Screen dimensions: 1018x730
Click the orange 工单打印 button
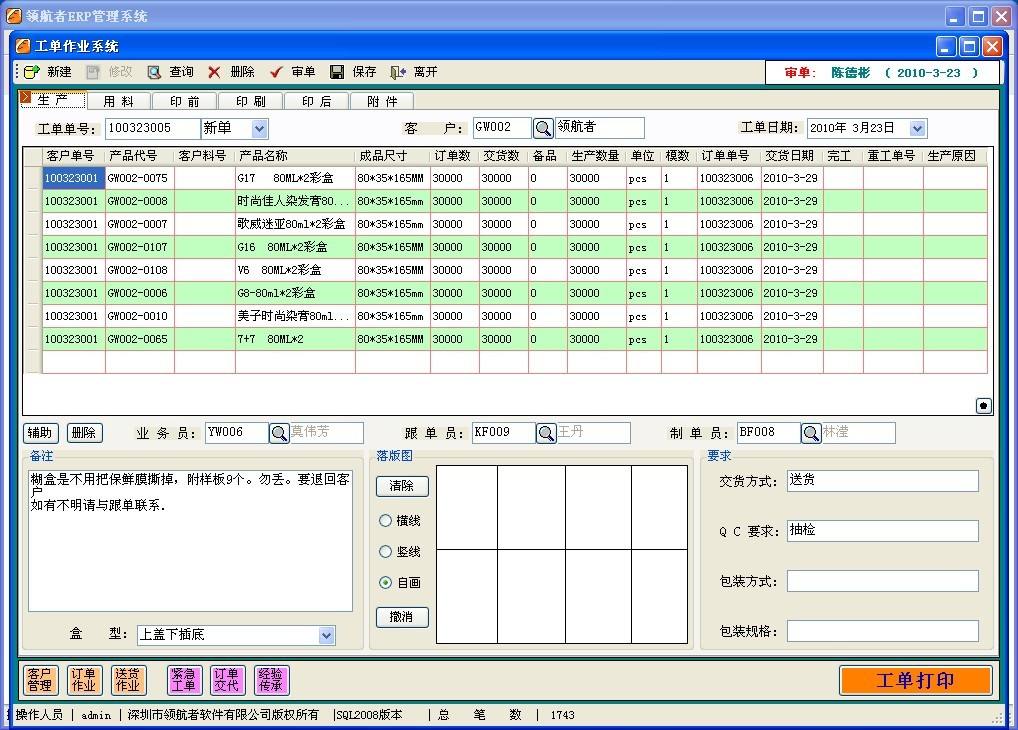(915, 681)
